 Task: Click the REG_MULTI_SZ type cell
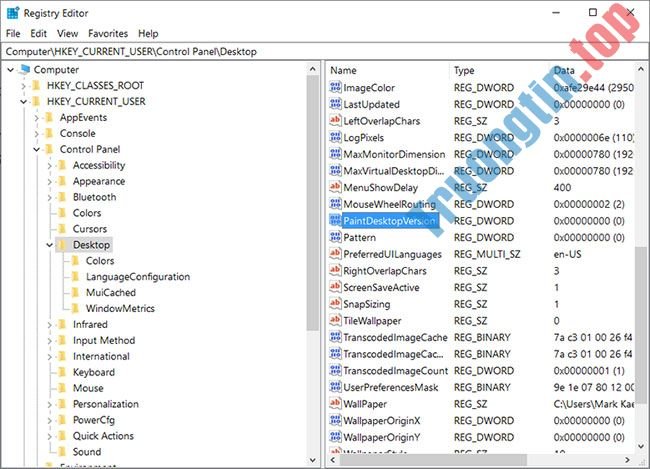pos(487,254)
